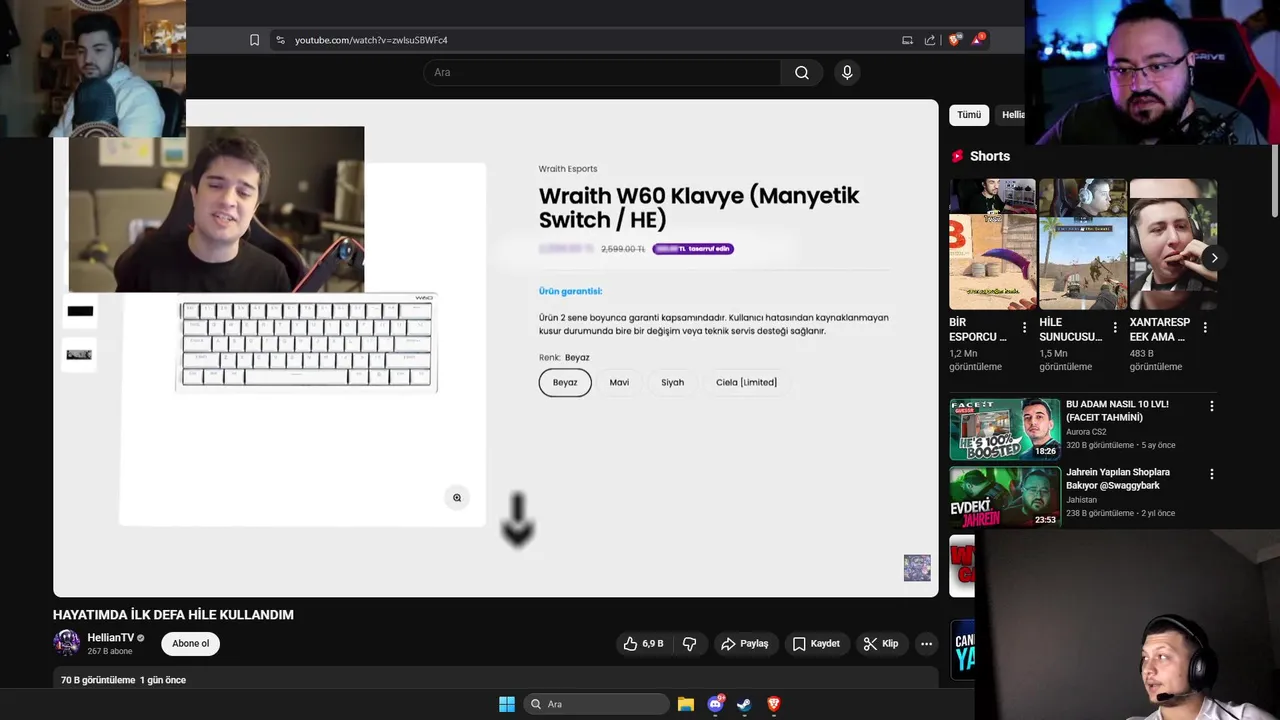Screen dimensions: 1280x720
Task: Open Brave Rewards triangle icon
Action: pyautogui.click(x=978, y=39)
